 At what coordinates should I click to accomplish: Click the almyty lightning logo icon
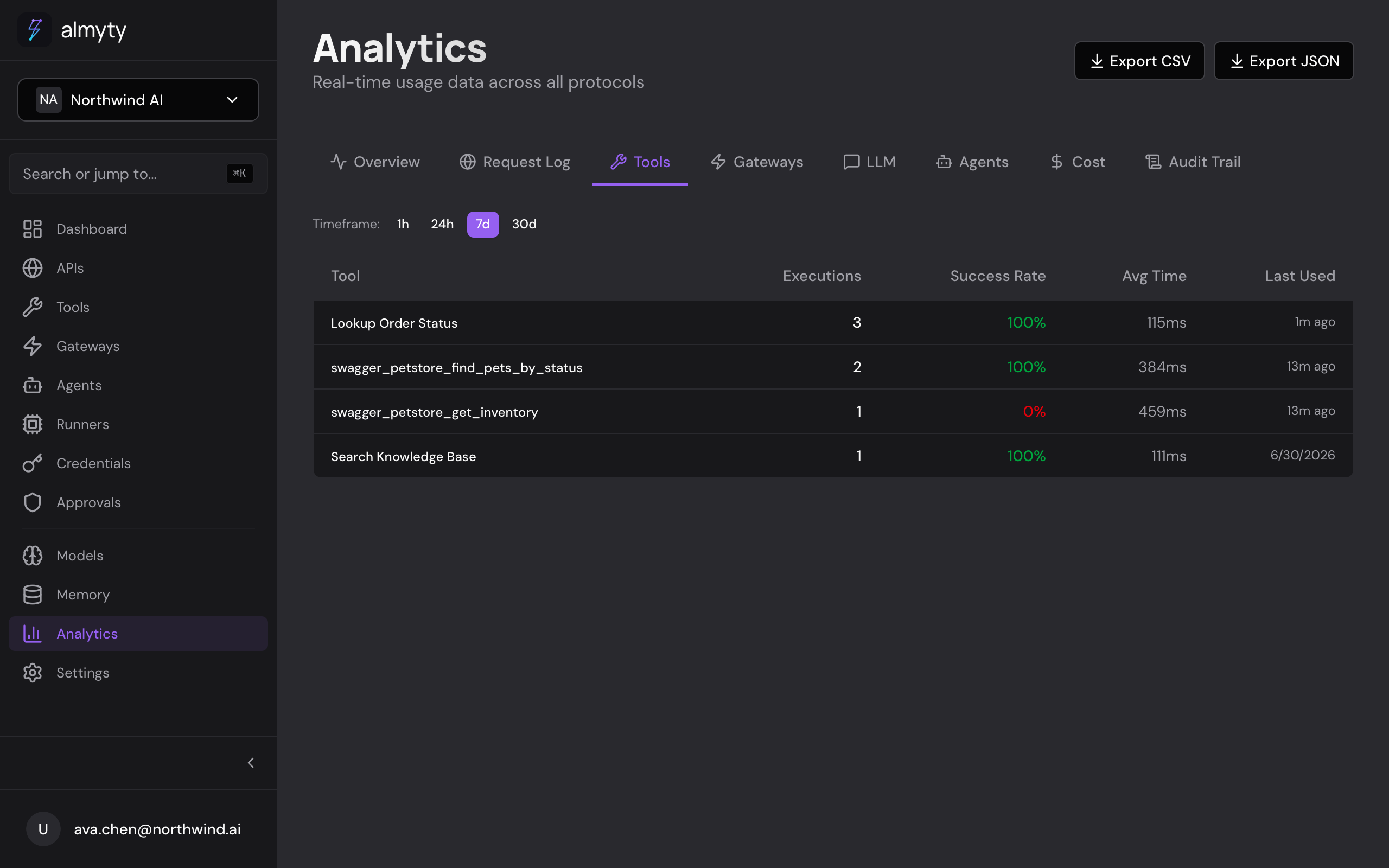point(34,30)
